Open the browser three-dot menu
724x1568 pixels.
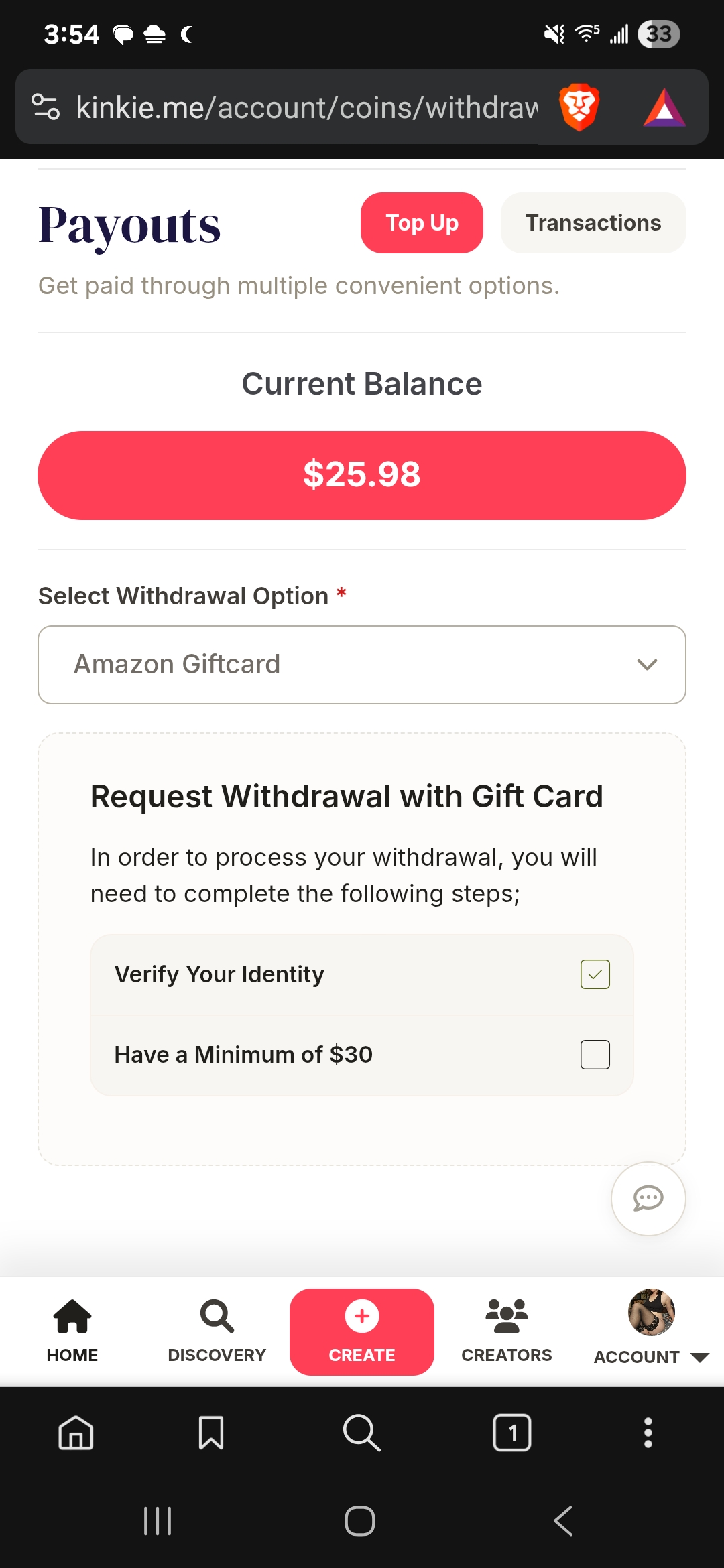pos(648,1433)
